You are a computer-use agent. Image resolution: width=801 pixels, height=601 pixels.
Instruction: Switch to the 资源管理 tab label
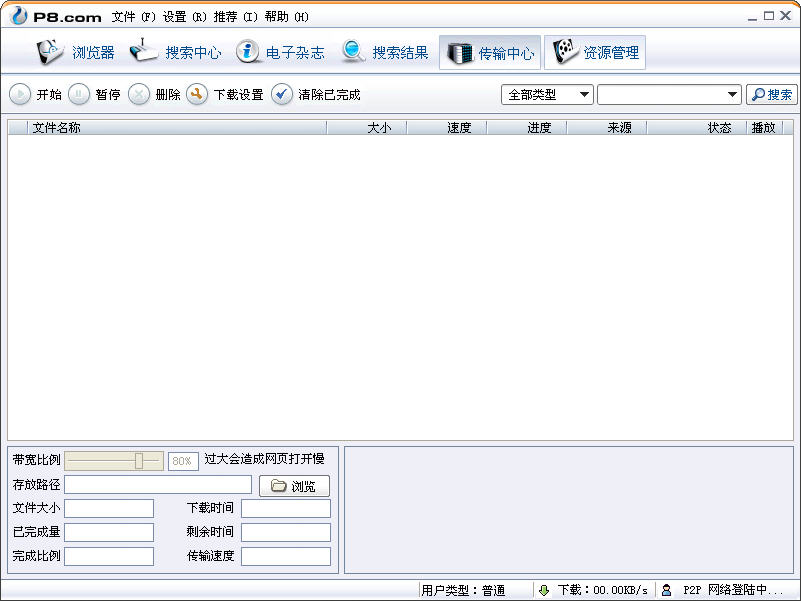point(611,53)
